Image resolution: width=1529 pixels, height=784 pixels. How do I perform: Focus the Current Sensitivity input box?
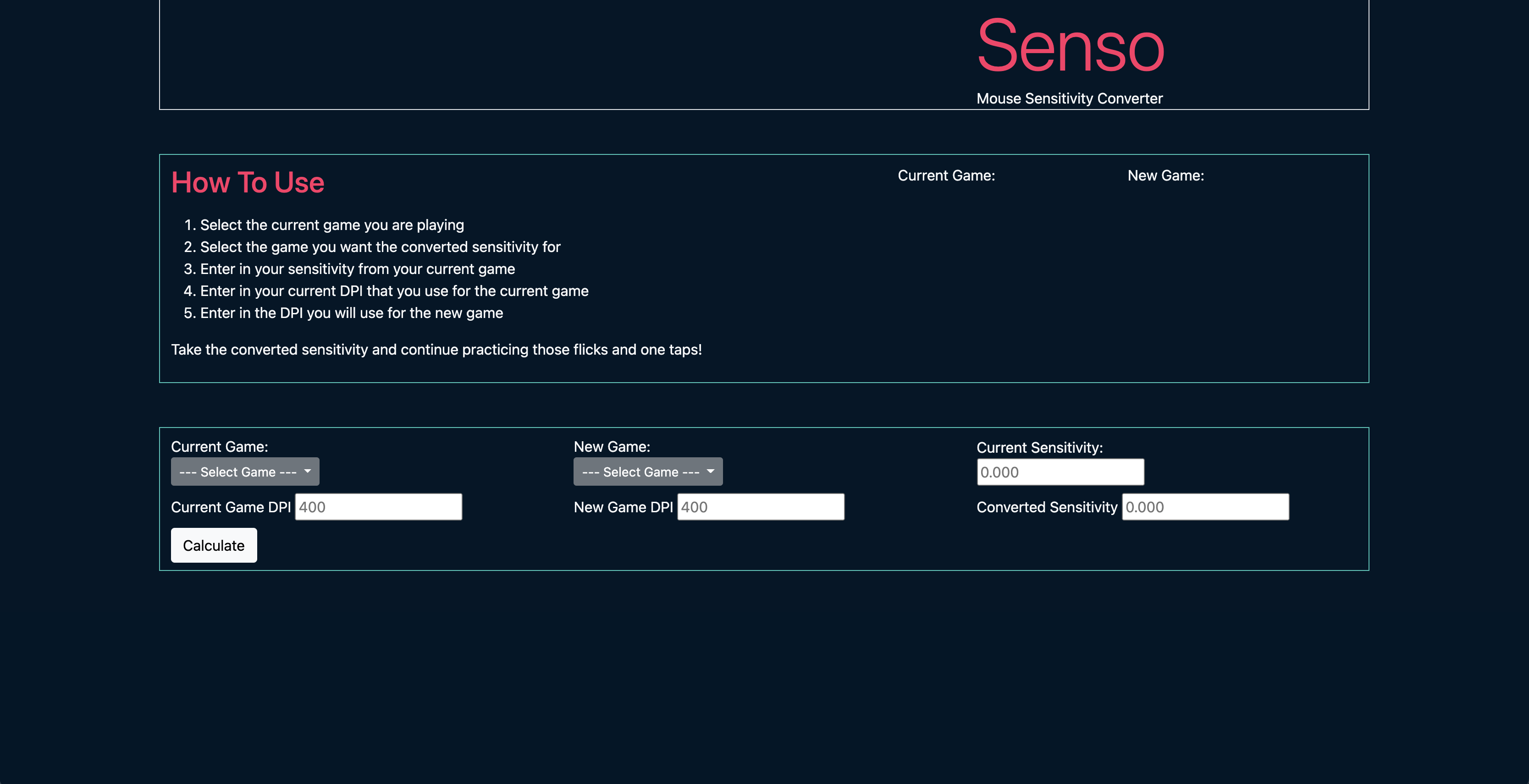coord(1060,472)
